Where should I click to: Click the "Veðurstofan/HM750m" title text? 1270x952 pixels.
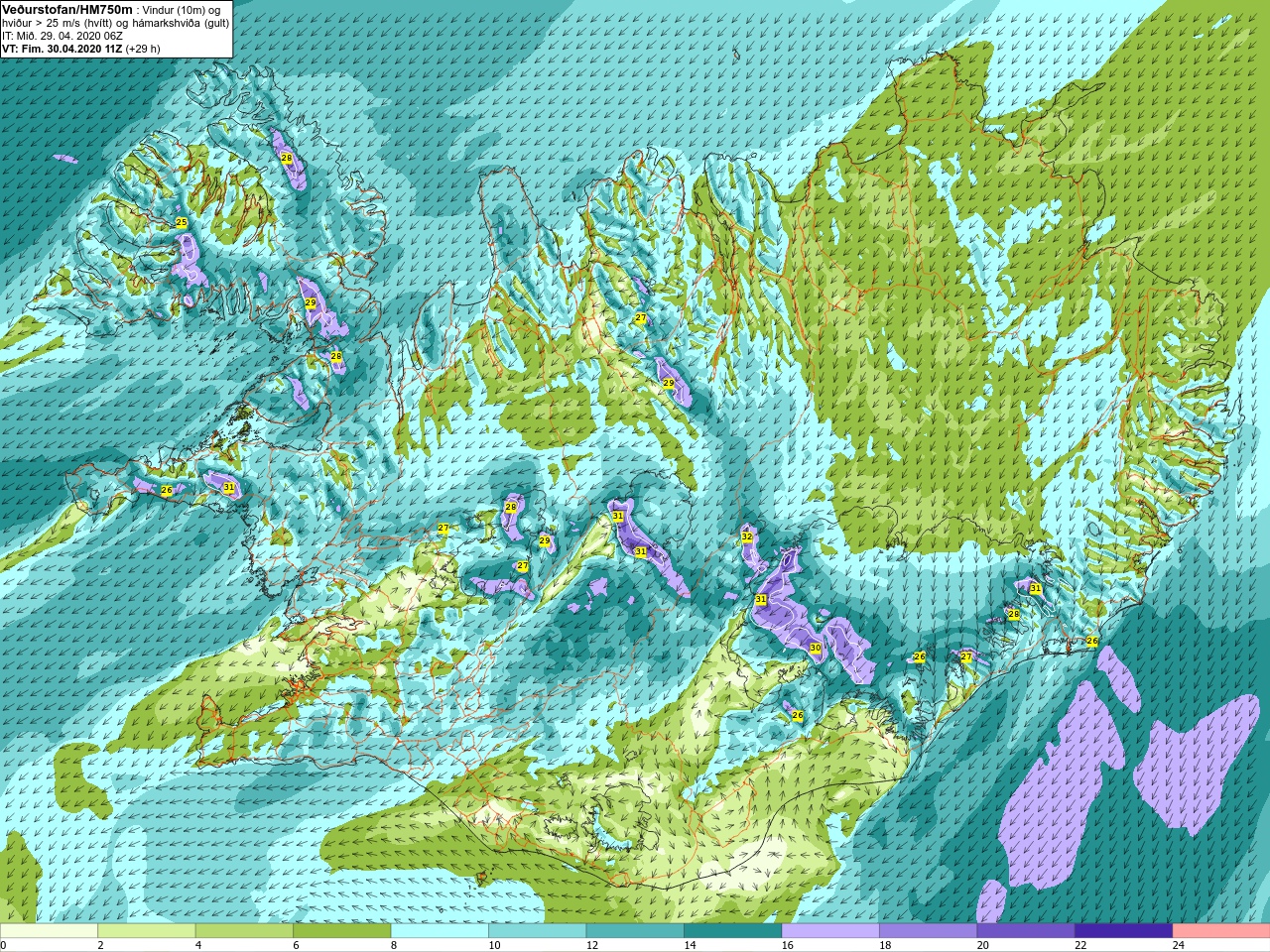pyautogui.click(x=67, y=9)
